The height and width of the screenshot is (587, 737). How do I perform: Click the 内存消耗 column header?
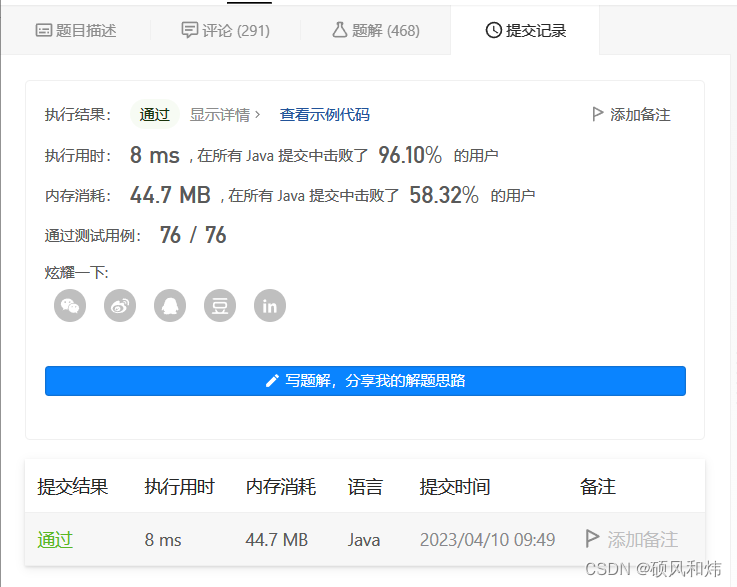tap(281, 487)
